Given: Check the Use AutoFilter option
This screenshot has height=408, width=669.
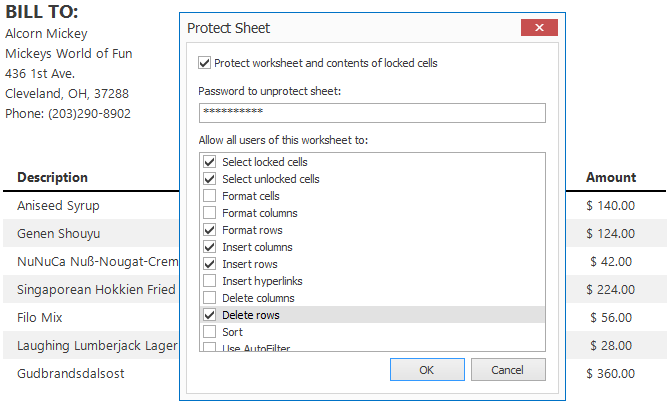Looking at the screenshot, I should [209, 347].
